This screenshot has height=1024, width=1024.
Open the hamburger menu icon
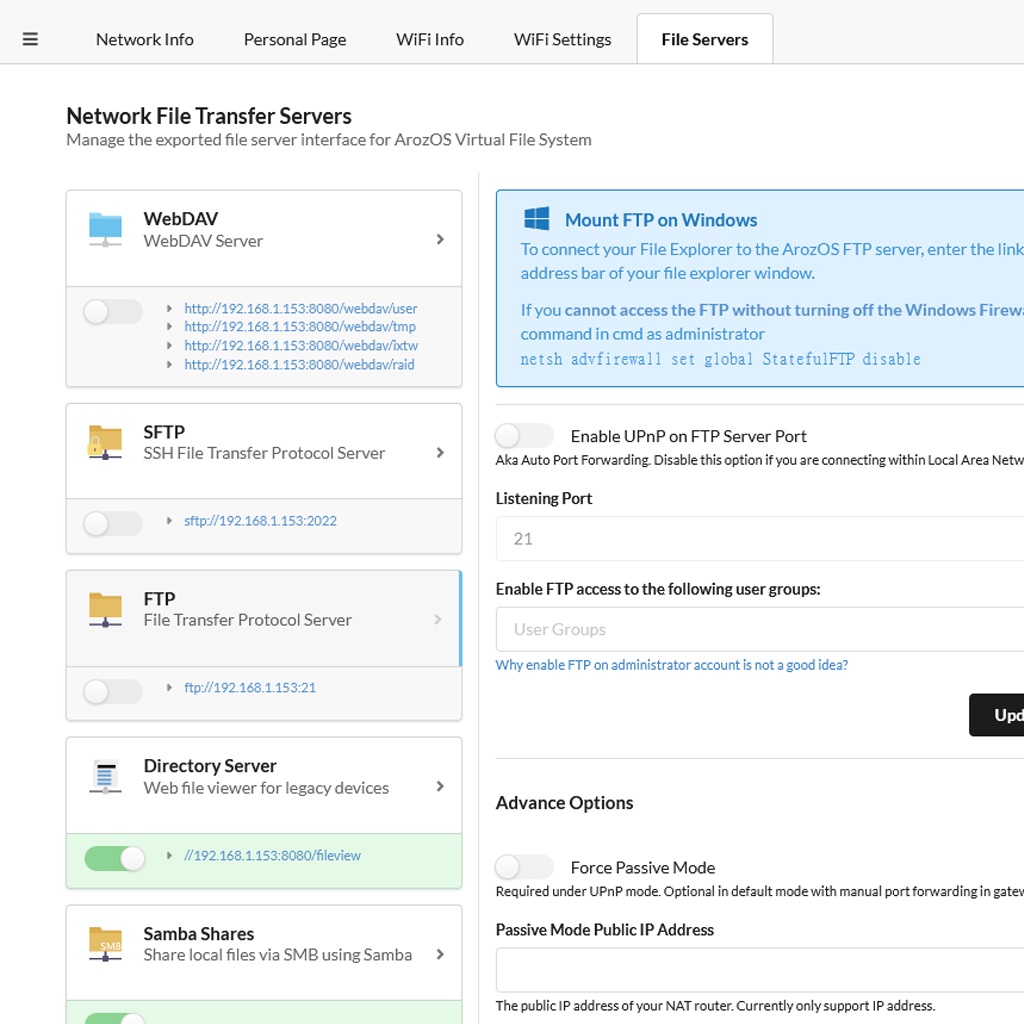pos(30,40)
